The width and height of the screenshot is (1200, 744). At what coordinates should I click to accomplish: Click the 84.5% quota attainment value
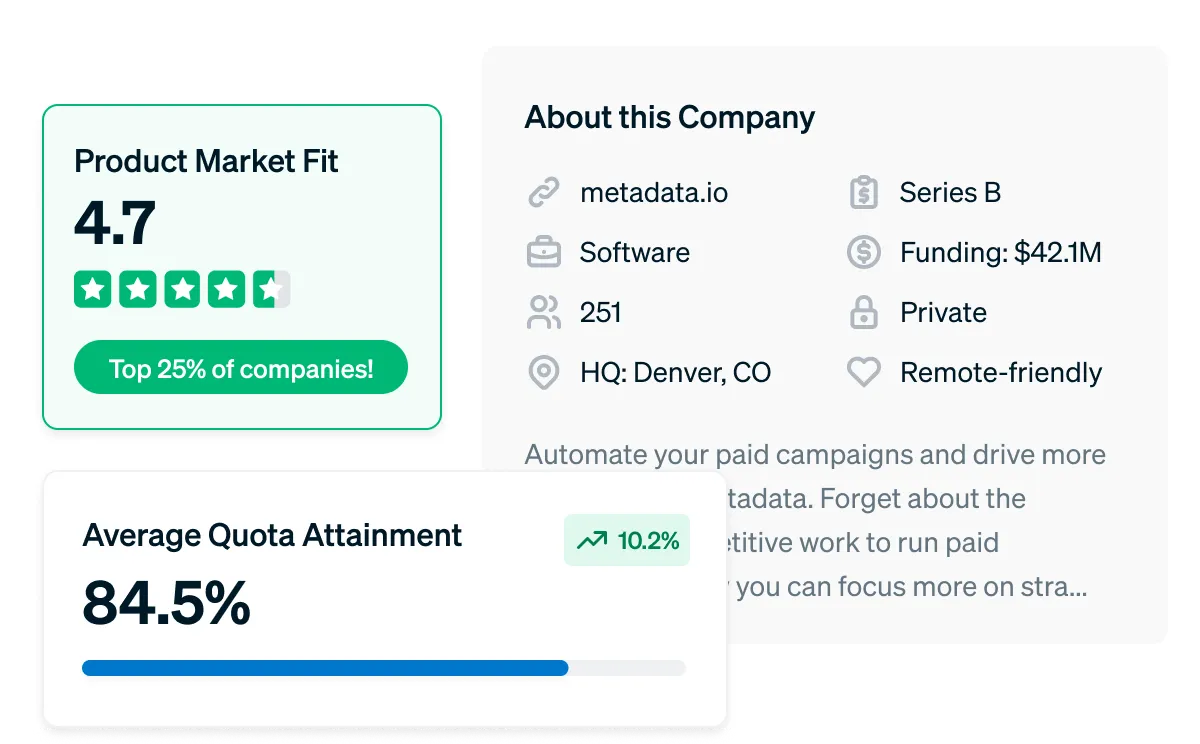click(166, 604)
